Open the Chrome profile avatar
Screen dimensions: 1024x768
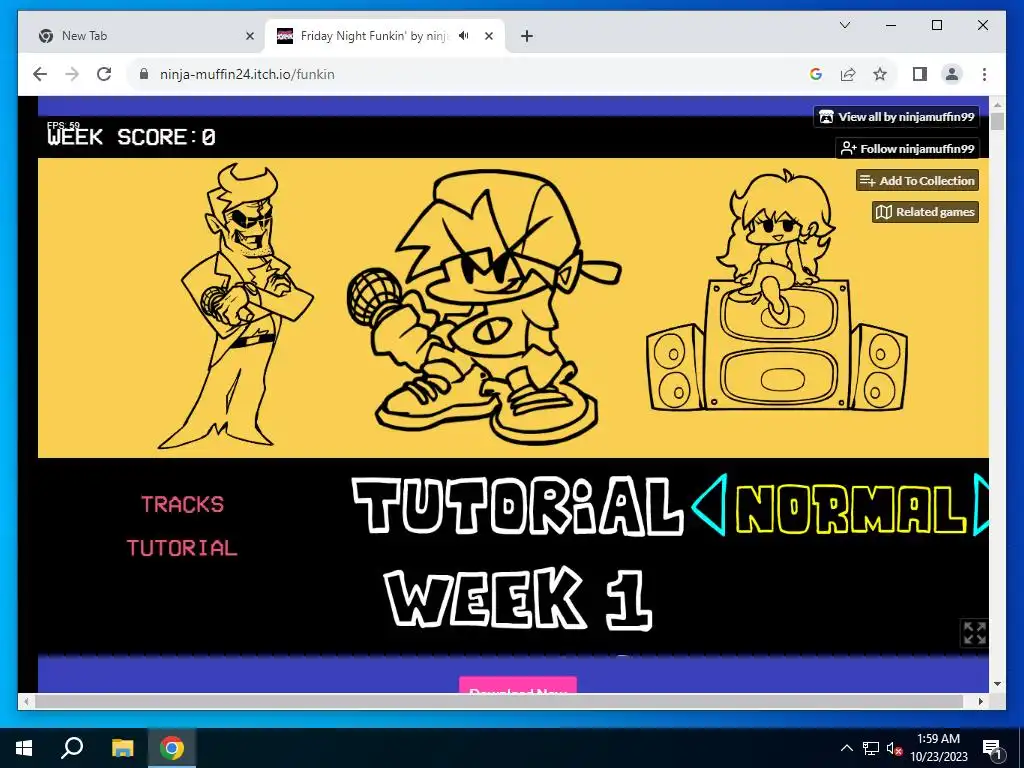[x=952, y=74]
